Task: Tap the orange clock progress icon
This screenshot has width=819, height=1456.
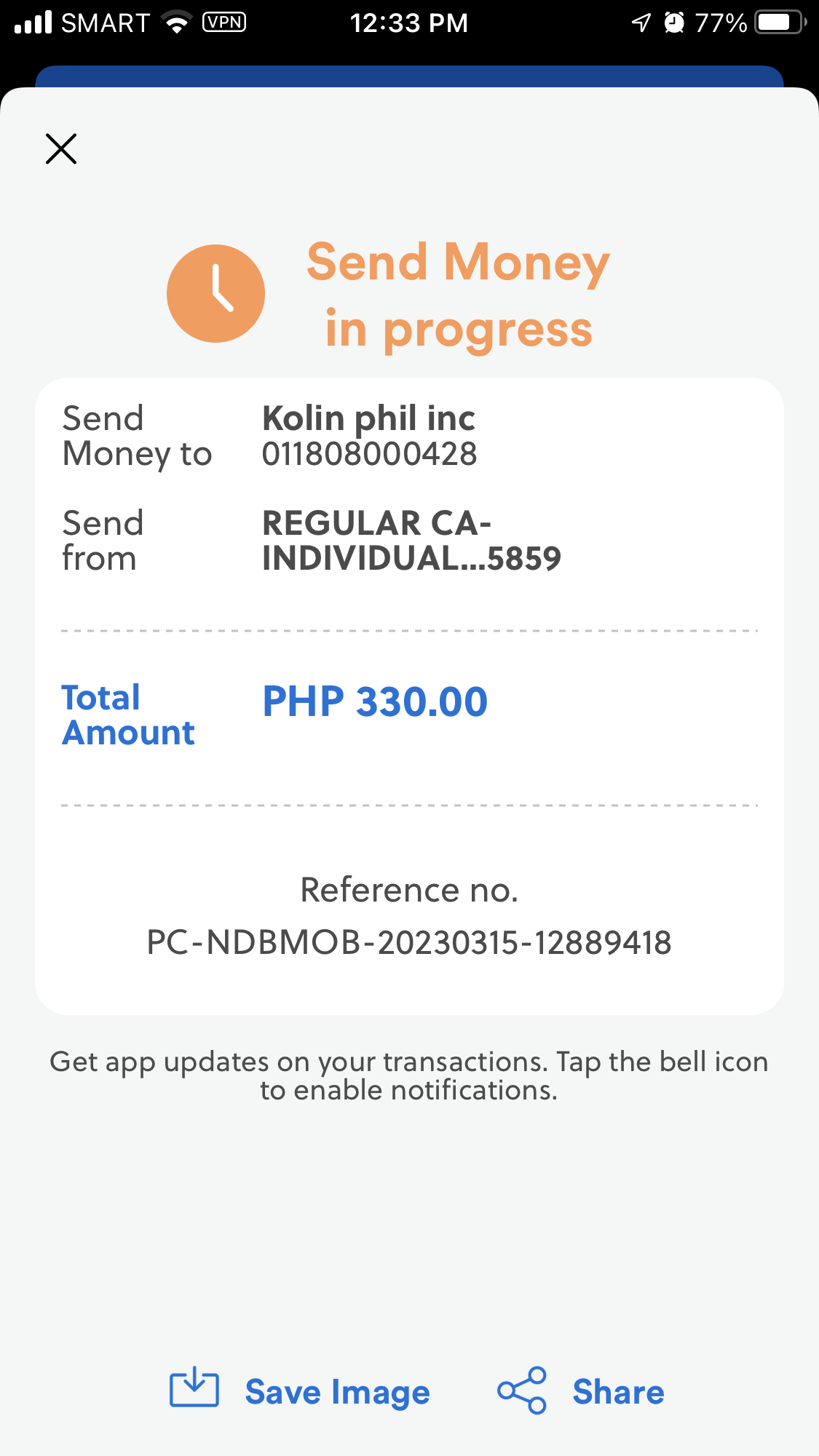Action: (x=215, y=294)
